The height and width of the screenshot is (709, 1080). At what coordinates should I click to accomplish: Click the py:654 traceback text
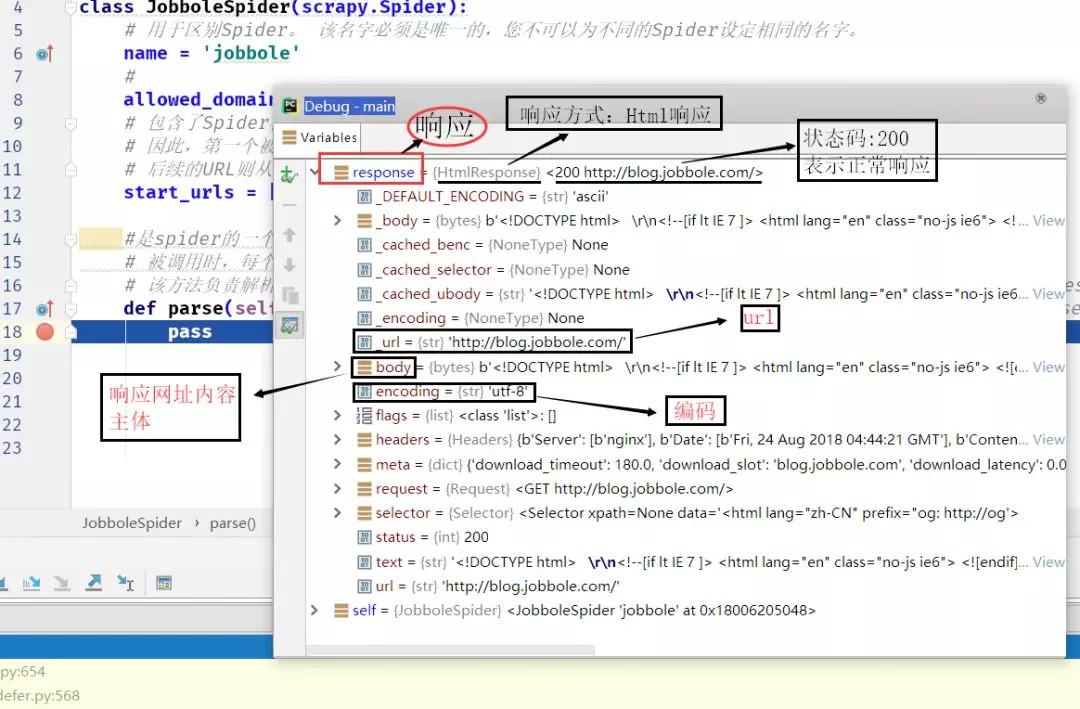pos(22,671)
